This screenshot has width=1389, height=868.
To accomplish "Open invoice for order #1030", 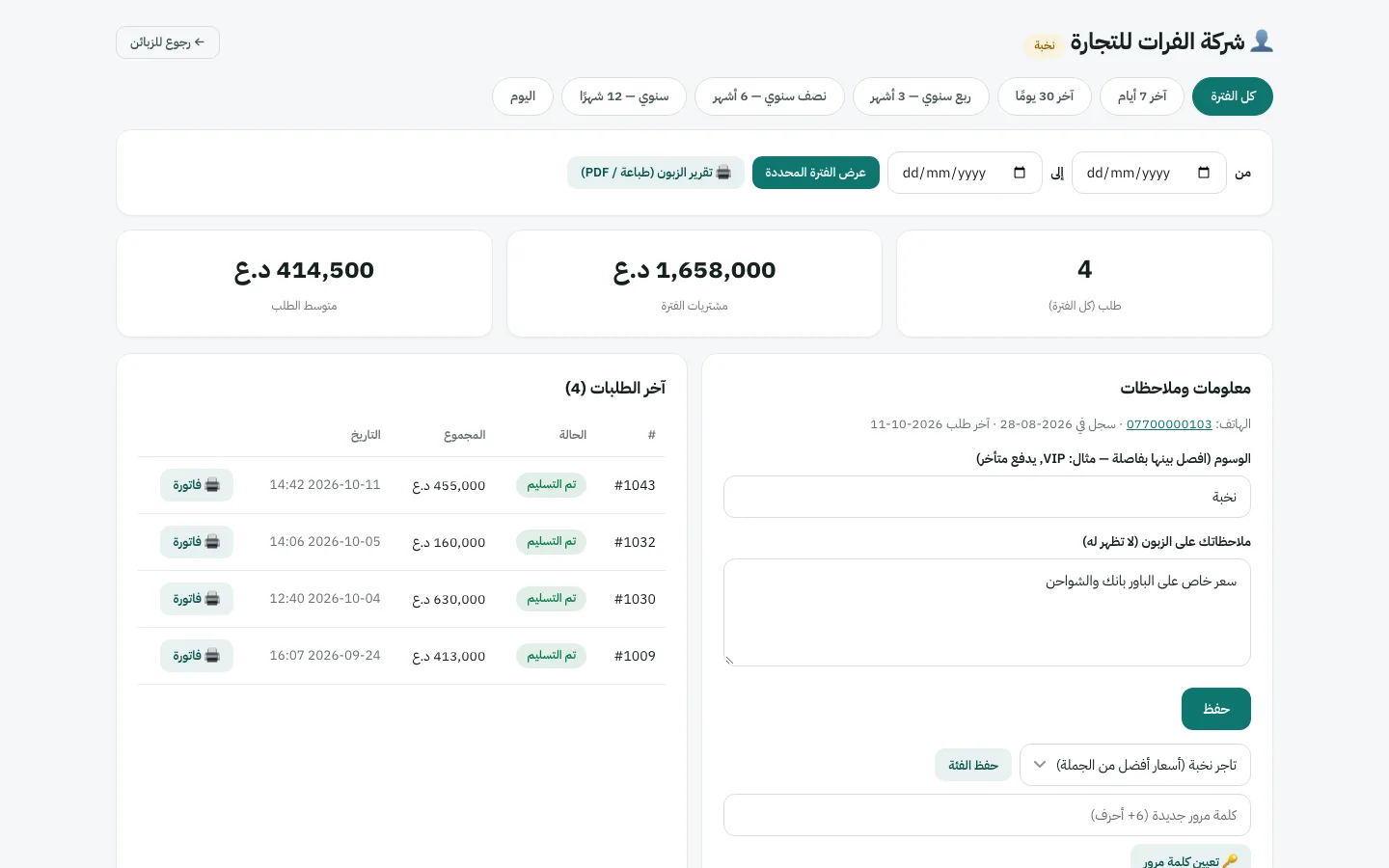I will [x=197, y=599].
